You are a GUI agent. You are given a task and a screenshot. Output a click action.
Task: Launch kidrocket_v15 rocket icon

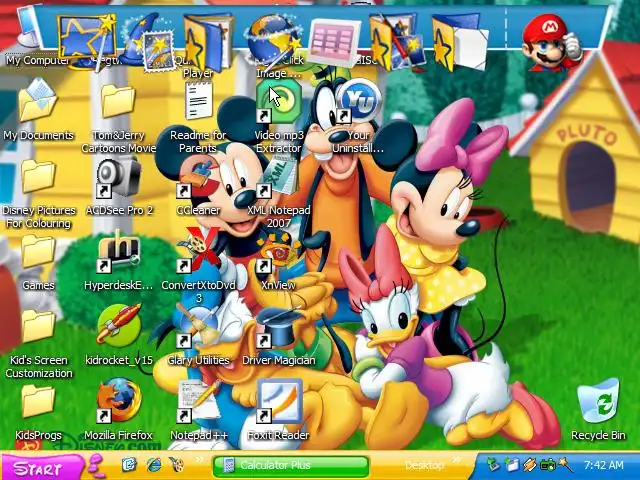click(119, 325)
